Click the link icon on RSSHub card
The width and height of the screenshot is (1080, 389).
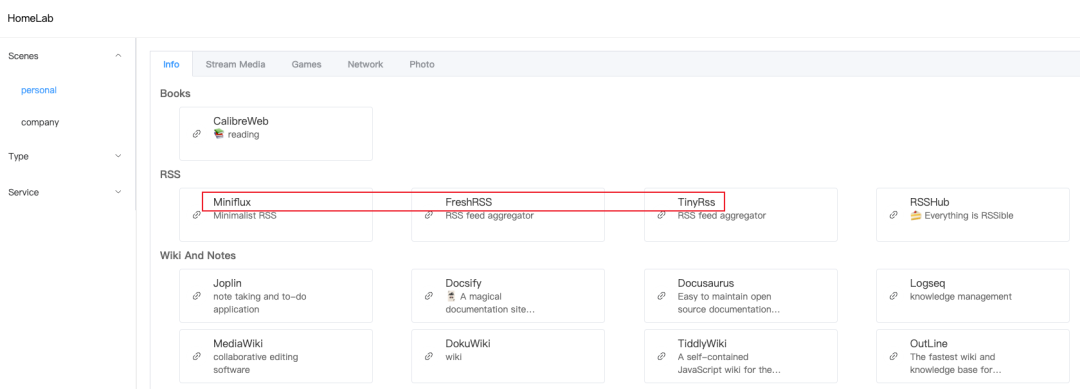(x=893, y=215)
